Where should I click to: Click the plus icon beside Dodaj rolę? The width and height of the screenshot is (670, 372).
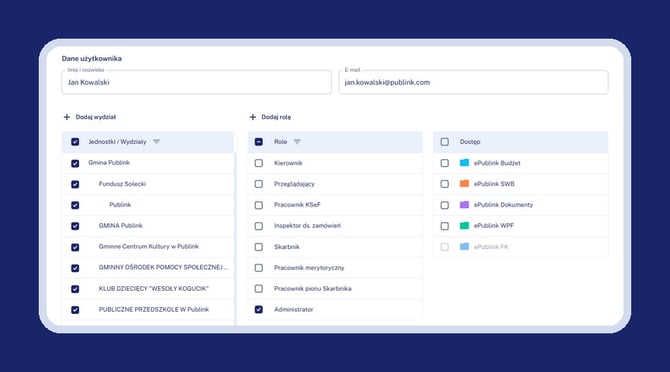coord(253,117)
